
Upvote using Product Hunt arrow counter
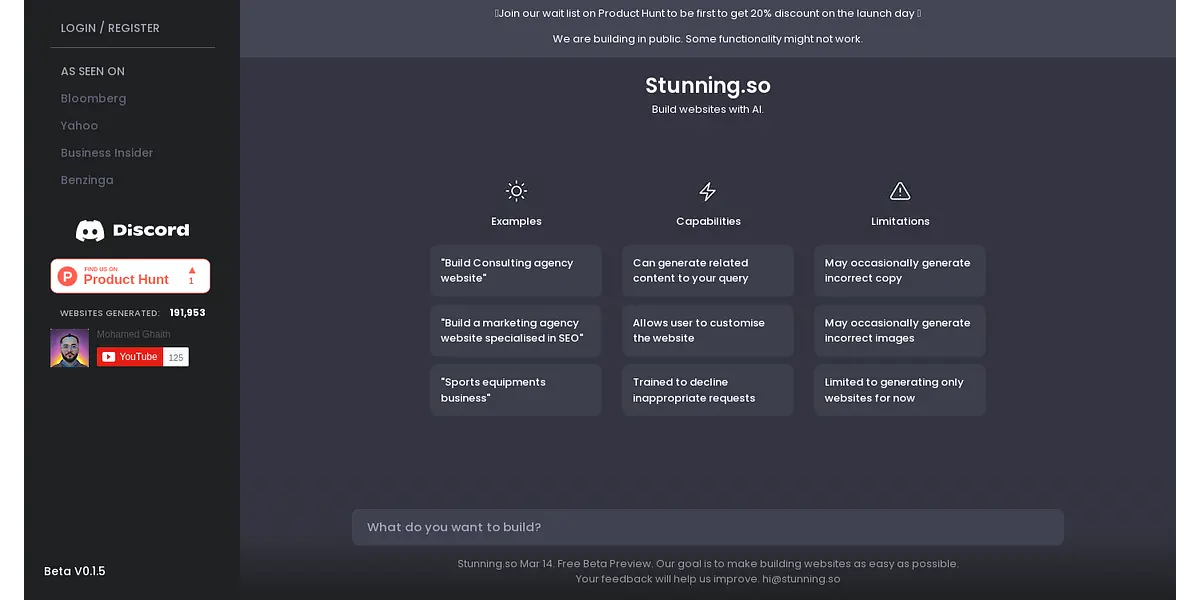click(191, 275)
